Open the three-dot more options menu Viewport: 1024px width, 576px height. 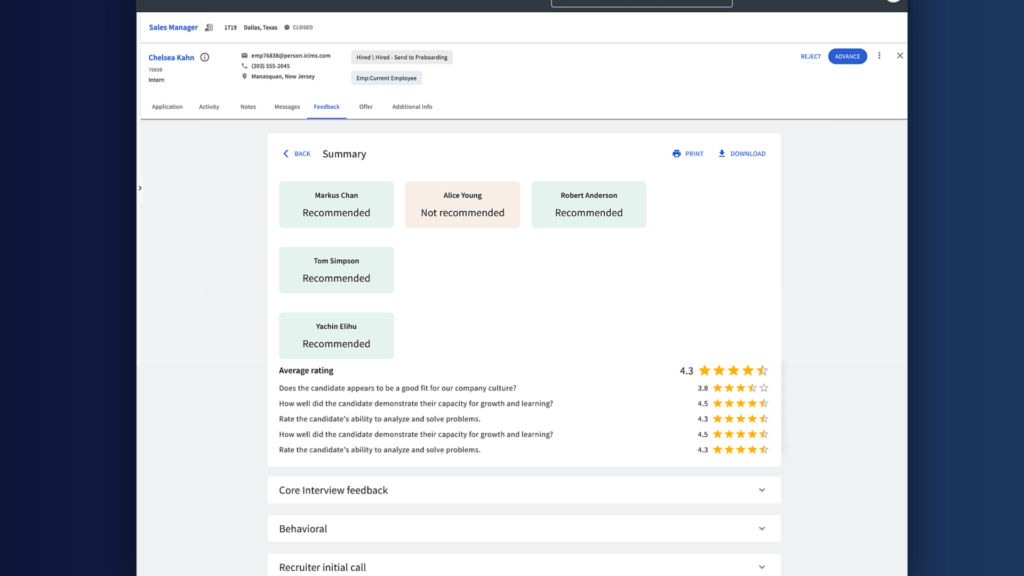[879, 56]
